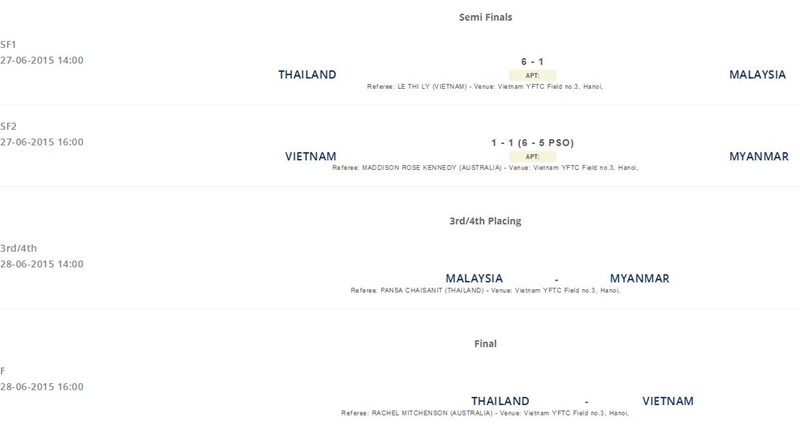Click THAILAND team name in SF1 match
Viewport: 800px width, 424px height.
click(307, 74)
